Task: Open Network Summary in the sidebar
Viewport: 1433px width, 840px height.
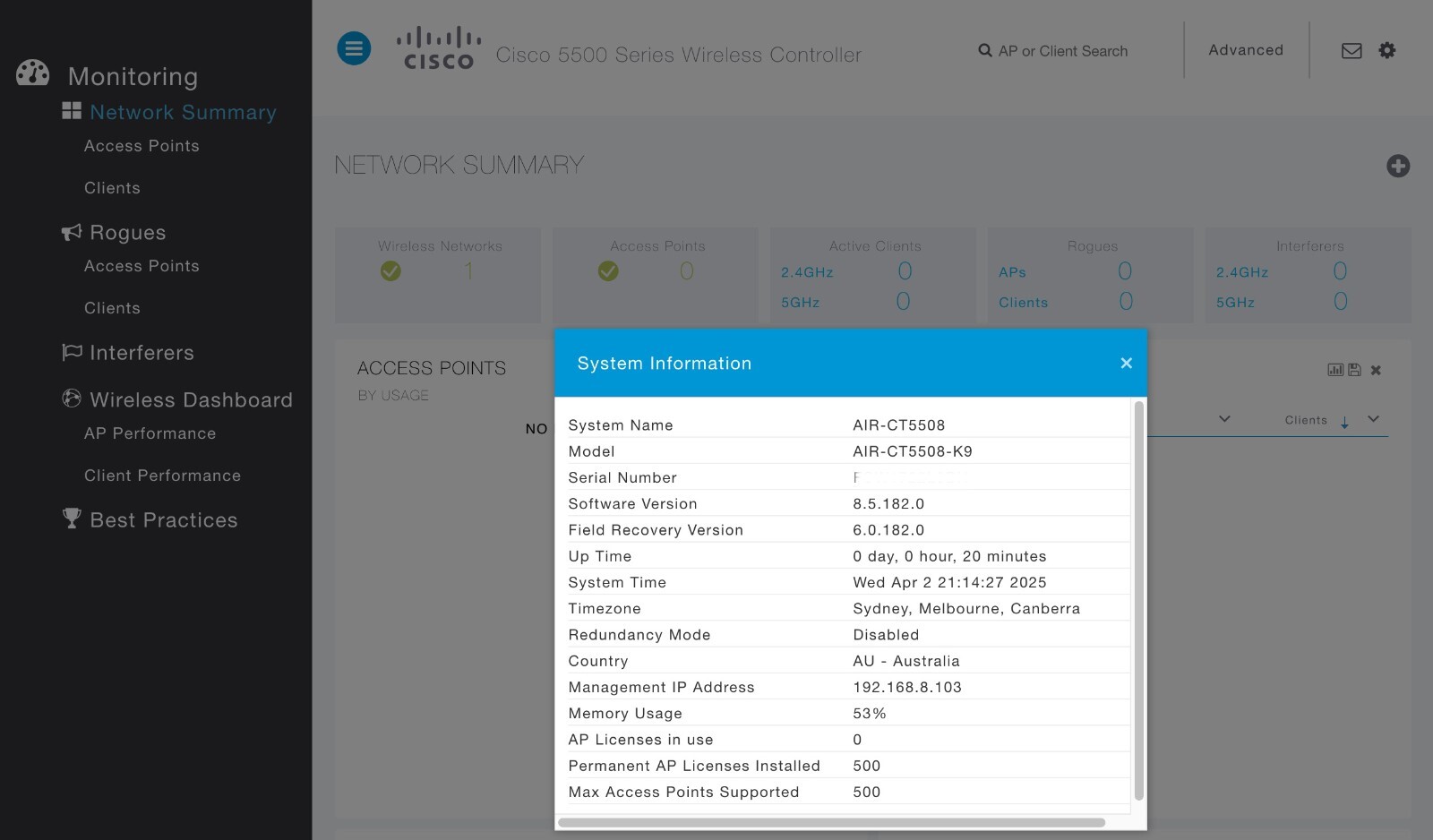Action: (183, 112)
